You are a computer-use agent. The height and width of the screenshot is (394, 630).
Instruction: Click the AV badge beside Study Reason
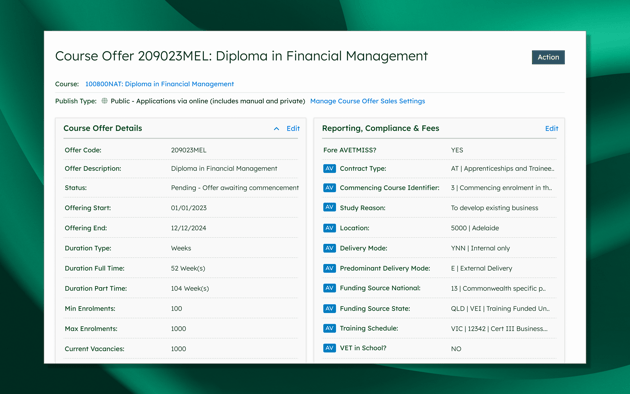[x=329, y=207]
